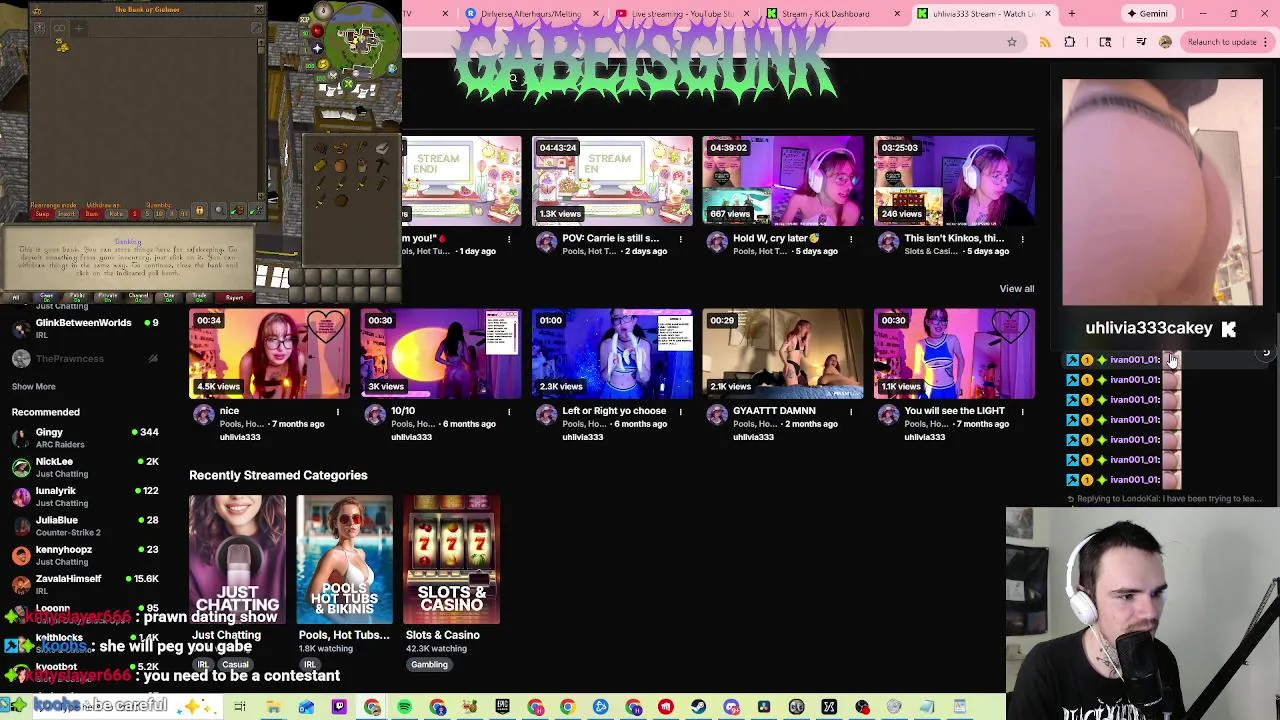Open Gemini in Chrome
The image size is (1280, 720).
(1146, 14)
